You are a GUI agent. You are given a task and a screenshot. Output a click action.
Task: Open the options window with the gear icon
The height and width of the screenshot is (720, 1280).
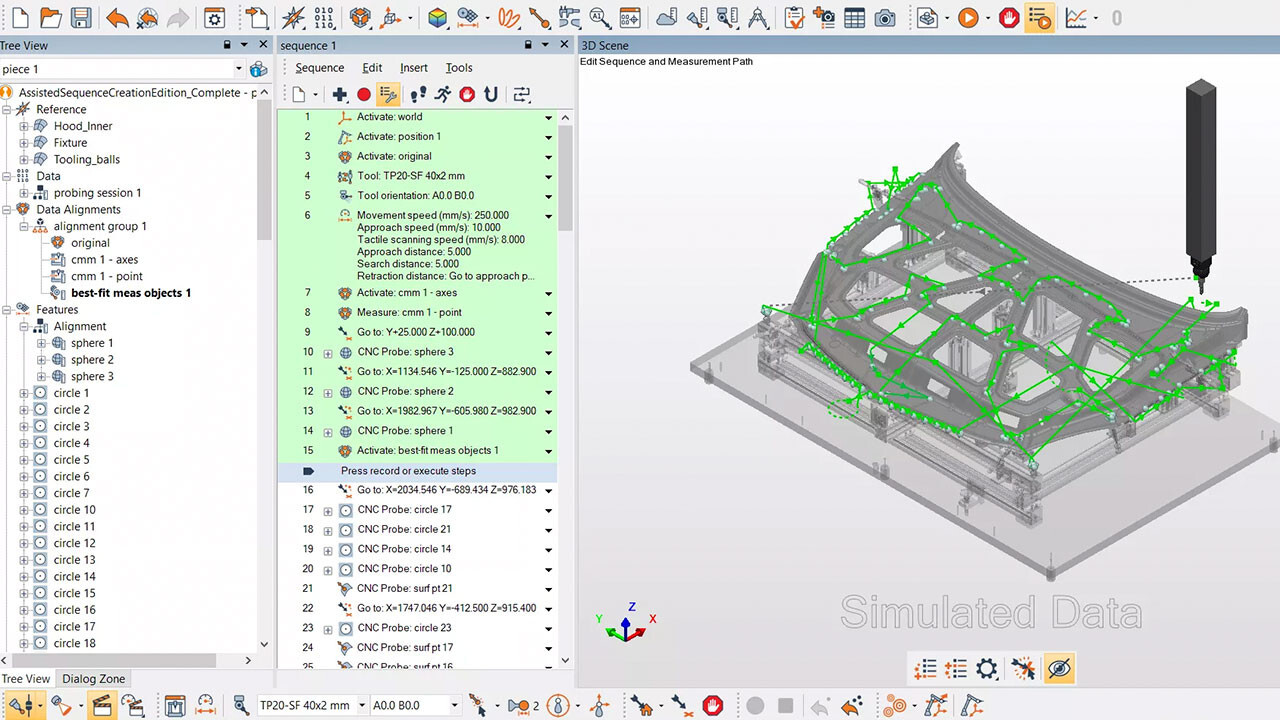click(213, 18)
